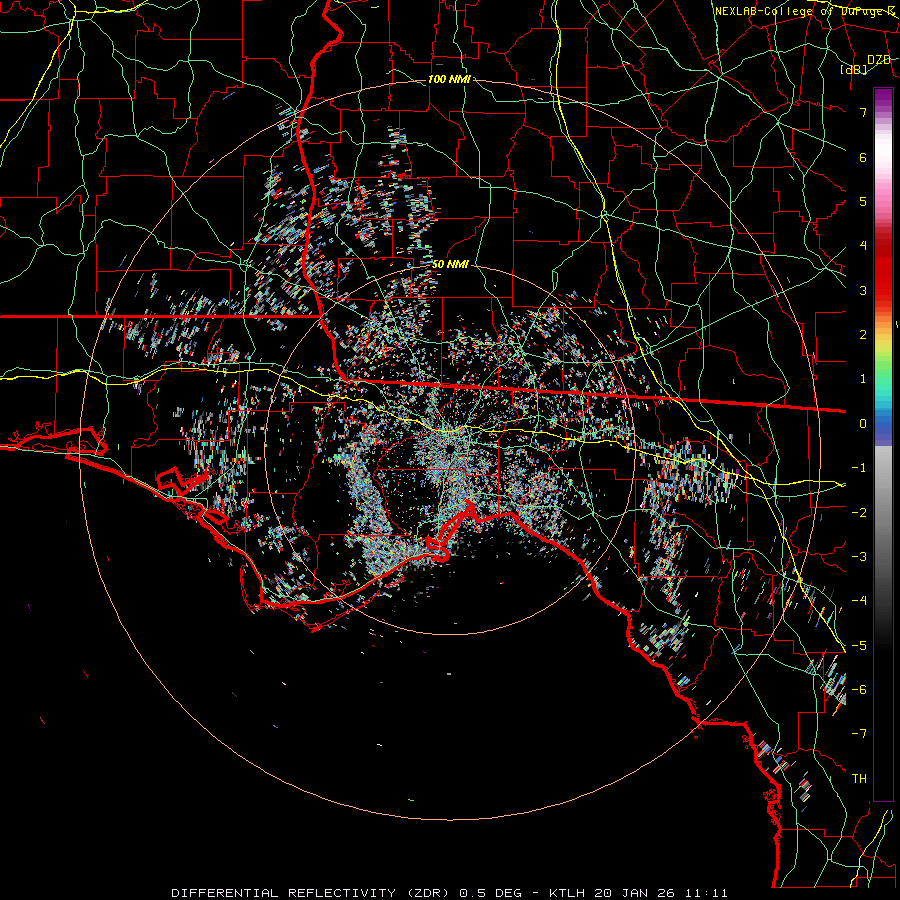This screenshot has height=900, width=900.
Task: Select the -2 value on the color scale
Action: point(859,513)
